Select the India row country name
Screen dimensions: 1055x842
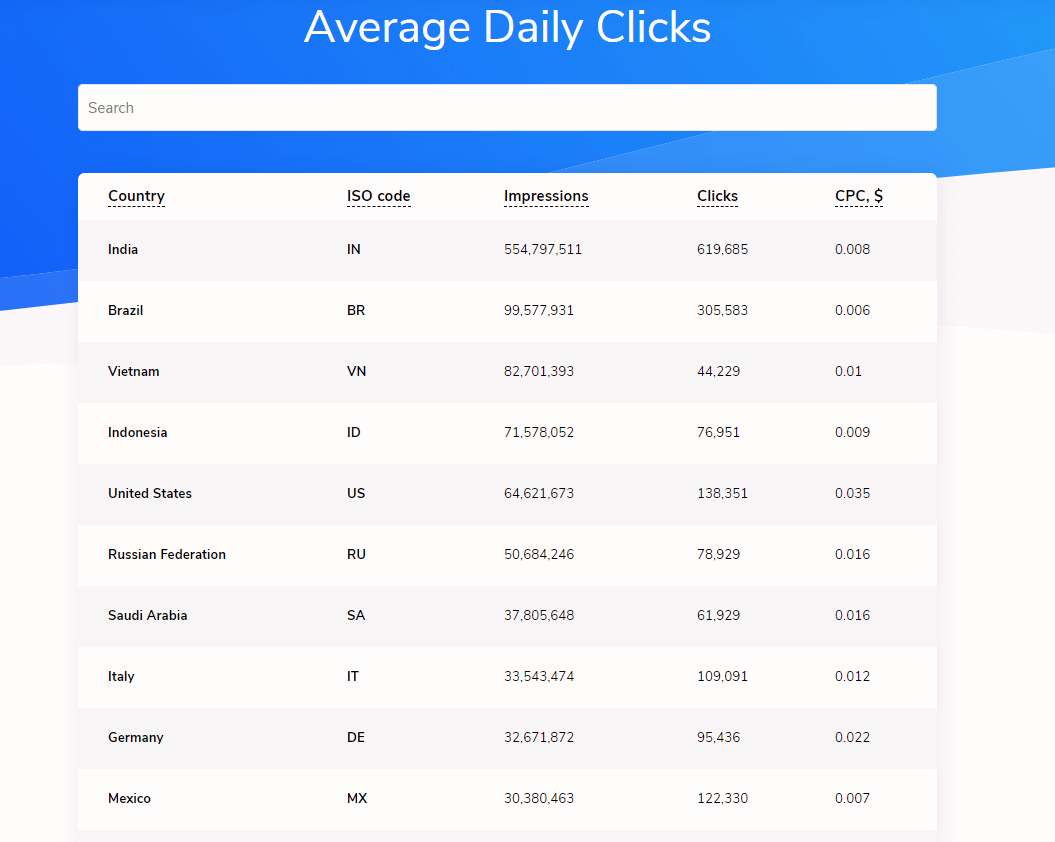pyautogui.click(x=123, y=250)
